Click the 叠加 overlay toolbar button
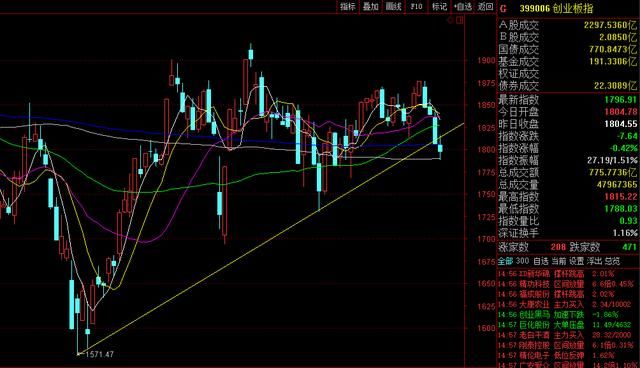640x368 pixels. 371,7
